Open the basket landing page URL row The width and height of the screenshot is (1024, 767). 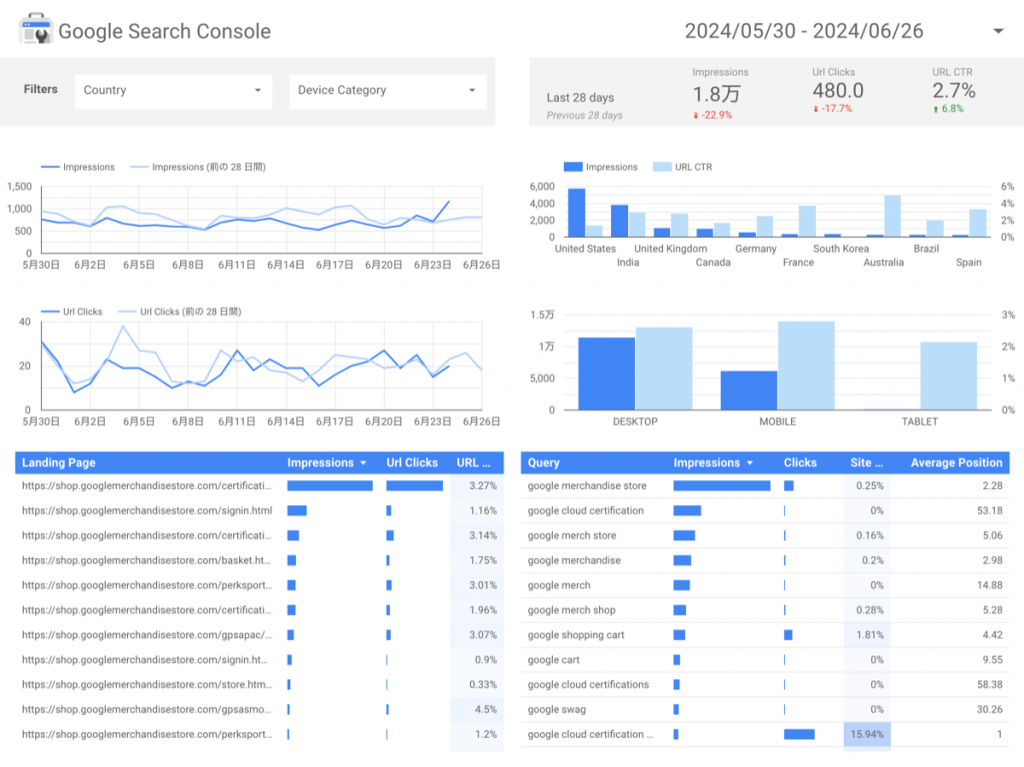259,560
